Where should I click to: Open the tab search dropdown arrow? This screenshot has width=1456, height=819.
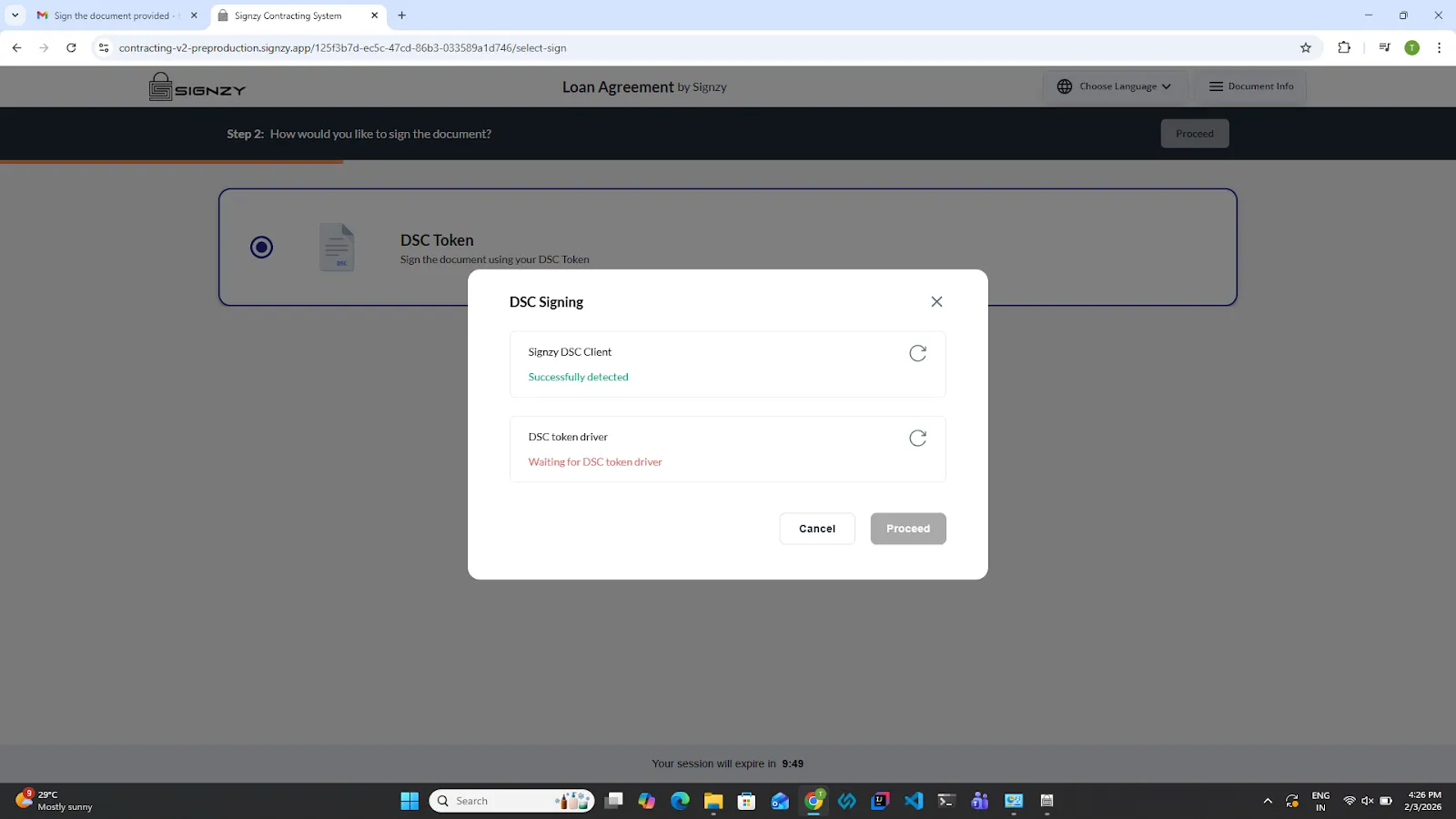[15, 15]
